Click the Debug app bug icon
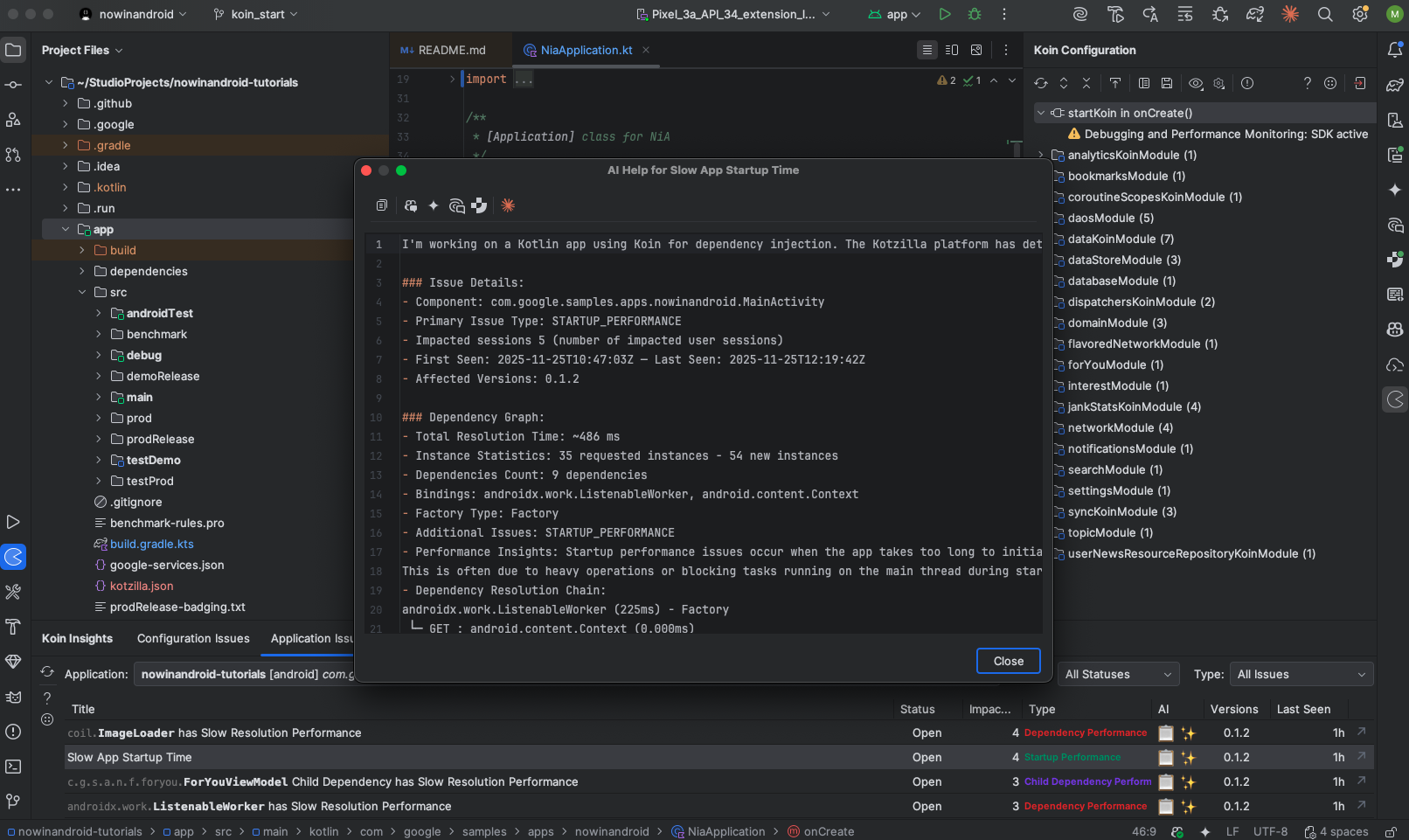The height and width of the screenshot is (840, 1409). tap(974, 14)
